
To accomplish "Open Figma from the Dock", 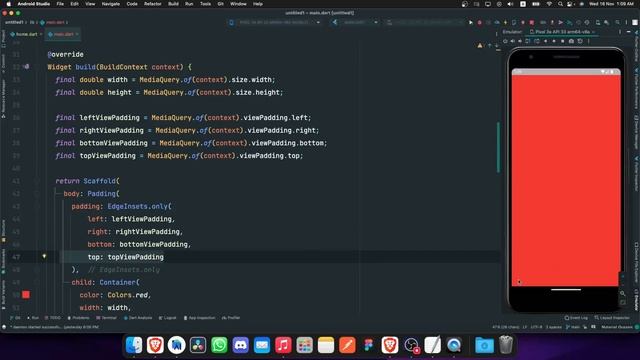I will (x=369, y=345).
